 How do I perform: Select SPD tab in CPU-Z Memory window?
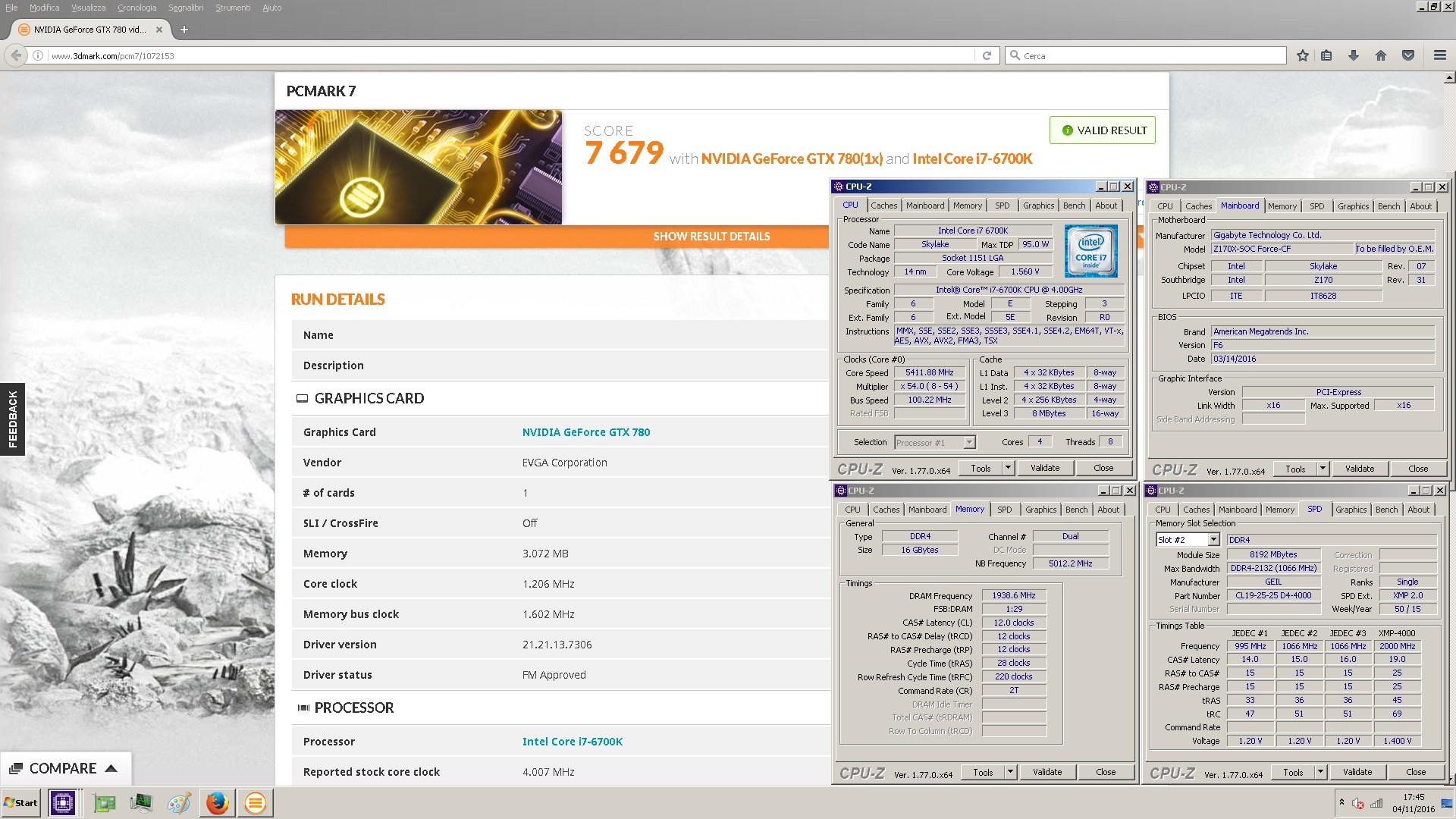(1004, 510)
